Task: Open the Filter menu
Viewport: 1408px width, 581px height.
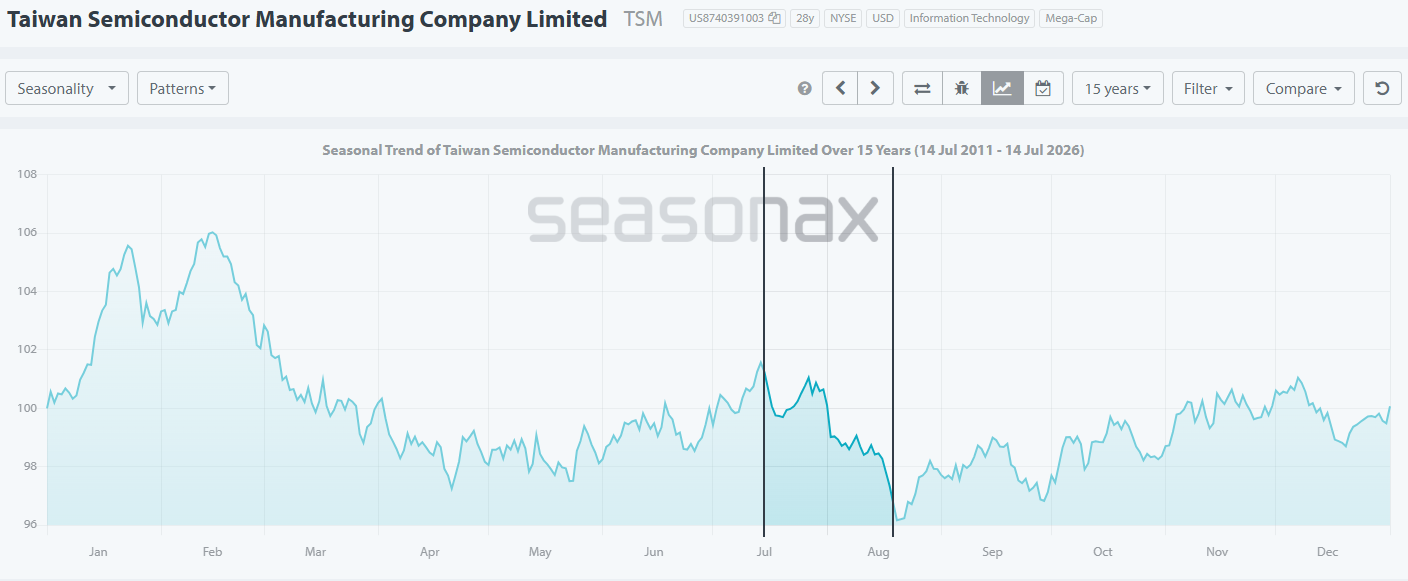Action: pos(1208,88)
